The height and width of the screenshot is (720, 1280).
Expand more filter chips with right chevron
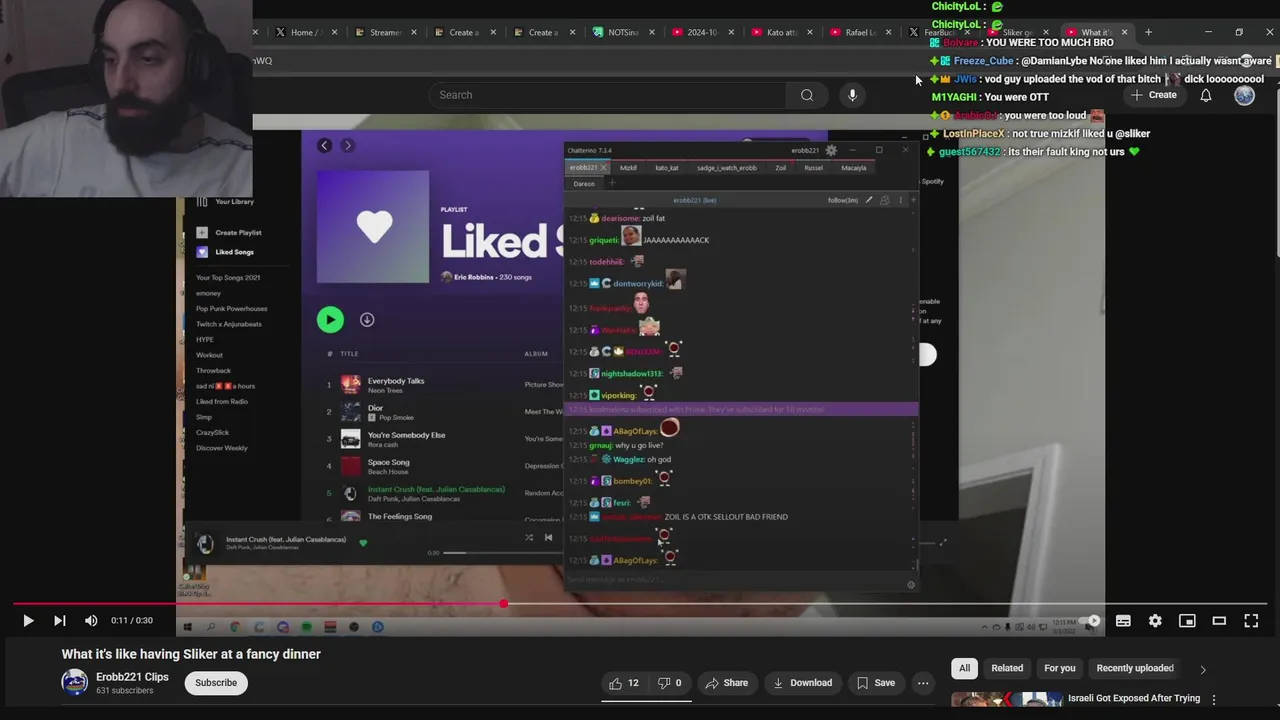pos(1203,669)
